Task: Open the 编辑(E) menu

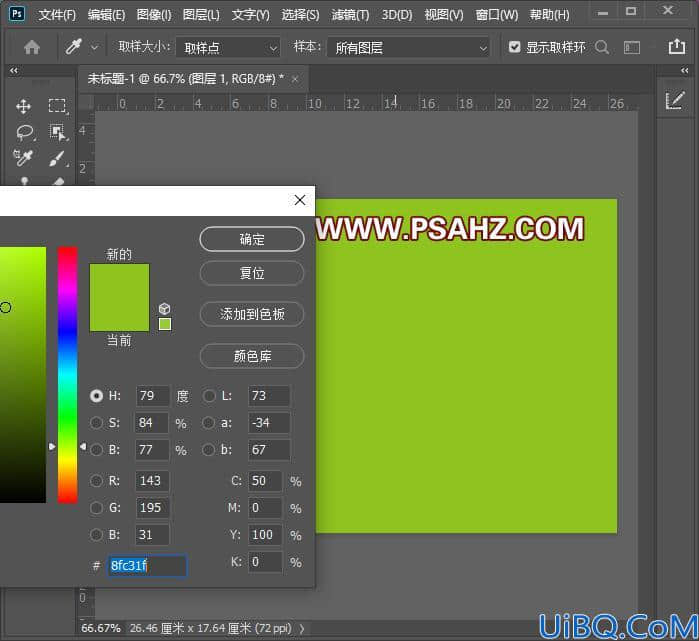Action: 106,15
